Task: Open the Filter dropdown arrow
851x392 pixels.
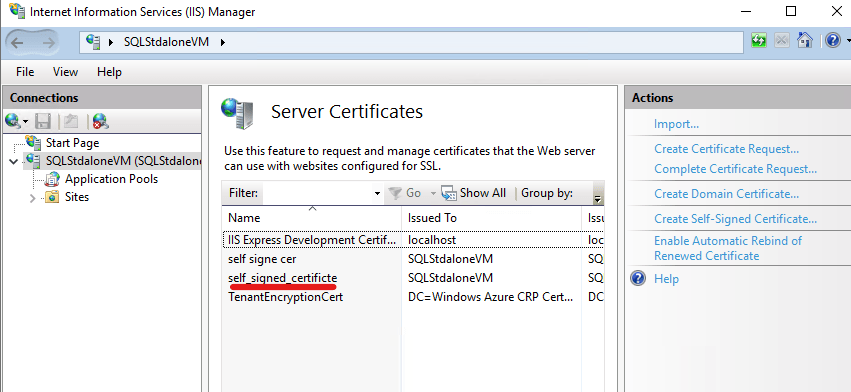Action: pos(377,193)
